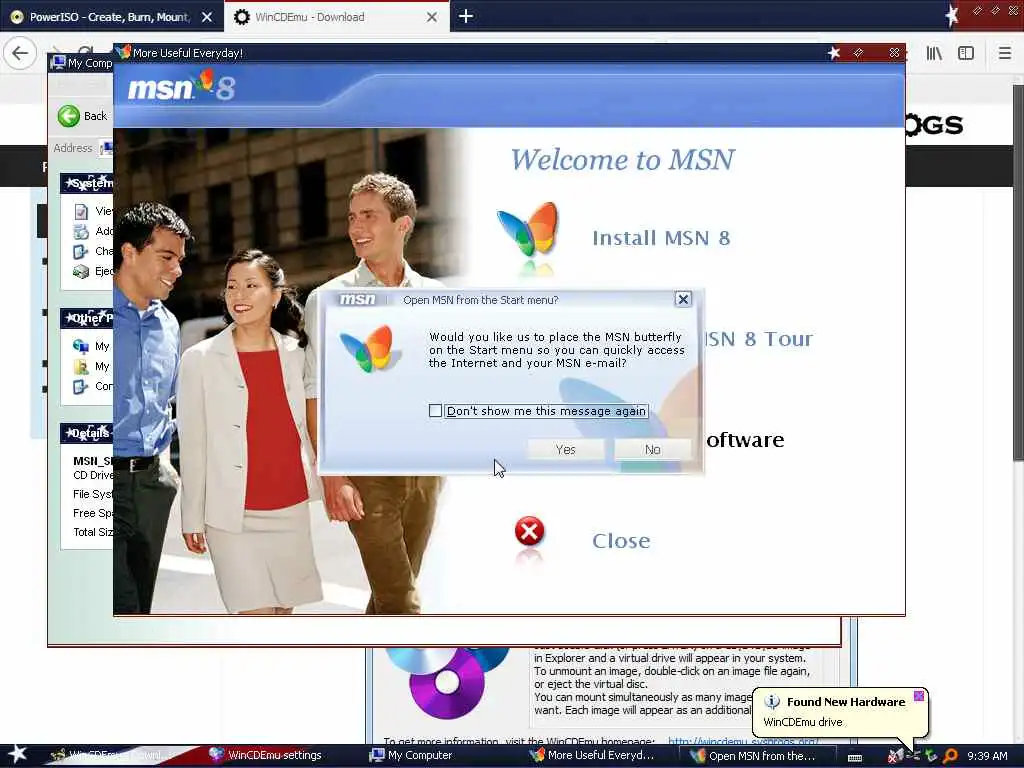Click the green arrows tray icon
The height and width of the screenshot is (768, 1024).
click(931, 756)
